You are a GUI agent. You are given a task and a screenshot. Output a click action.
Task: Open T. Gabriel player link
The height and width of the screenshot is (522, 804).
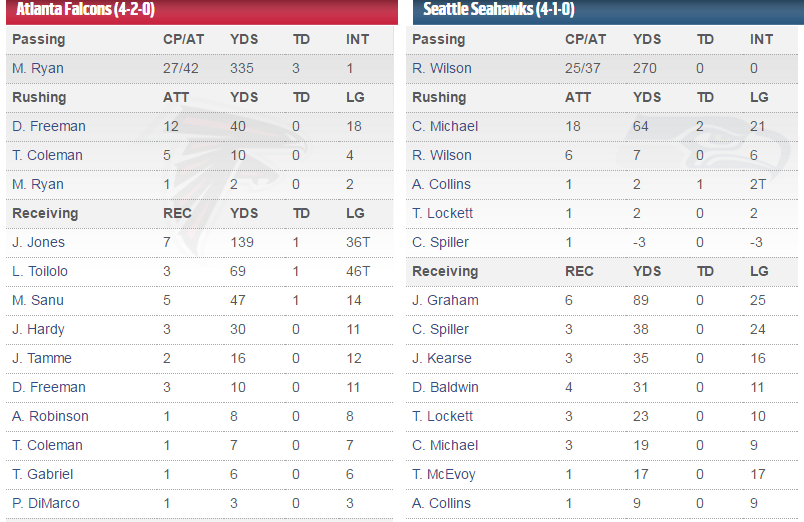point(42,474)
